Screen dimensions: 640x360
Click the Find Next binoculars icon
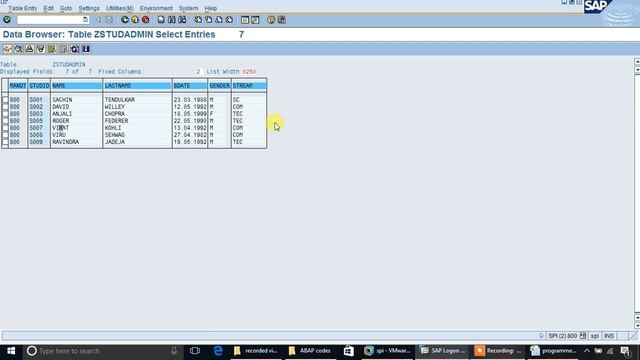182,20
